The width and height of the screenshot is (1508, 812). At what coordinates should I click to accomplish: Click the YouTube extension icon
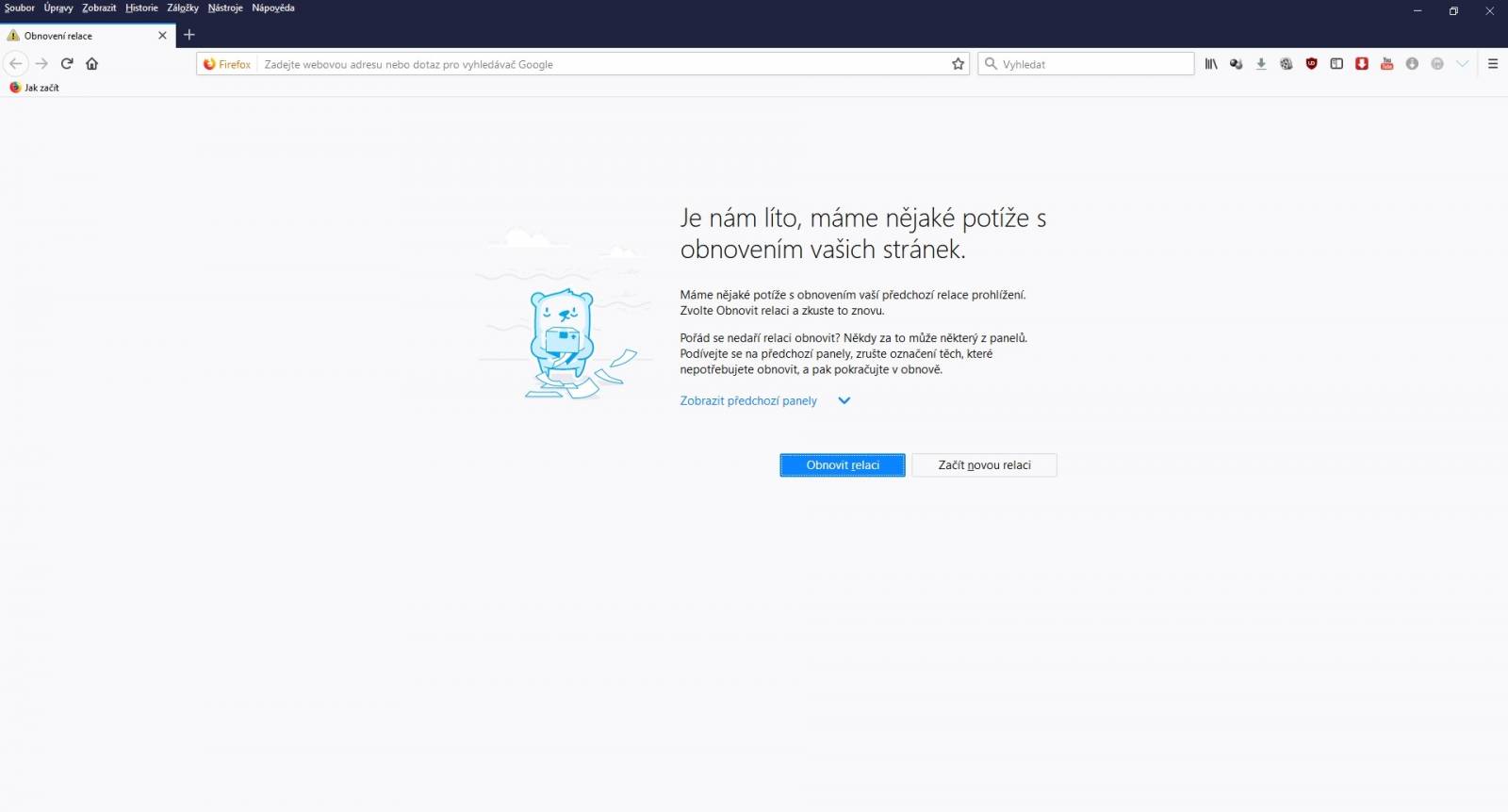pyautogui.click(x=1386, y=64)
